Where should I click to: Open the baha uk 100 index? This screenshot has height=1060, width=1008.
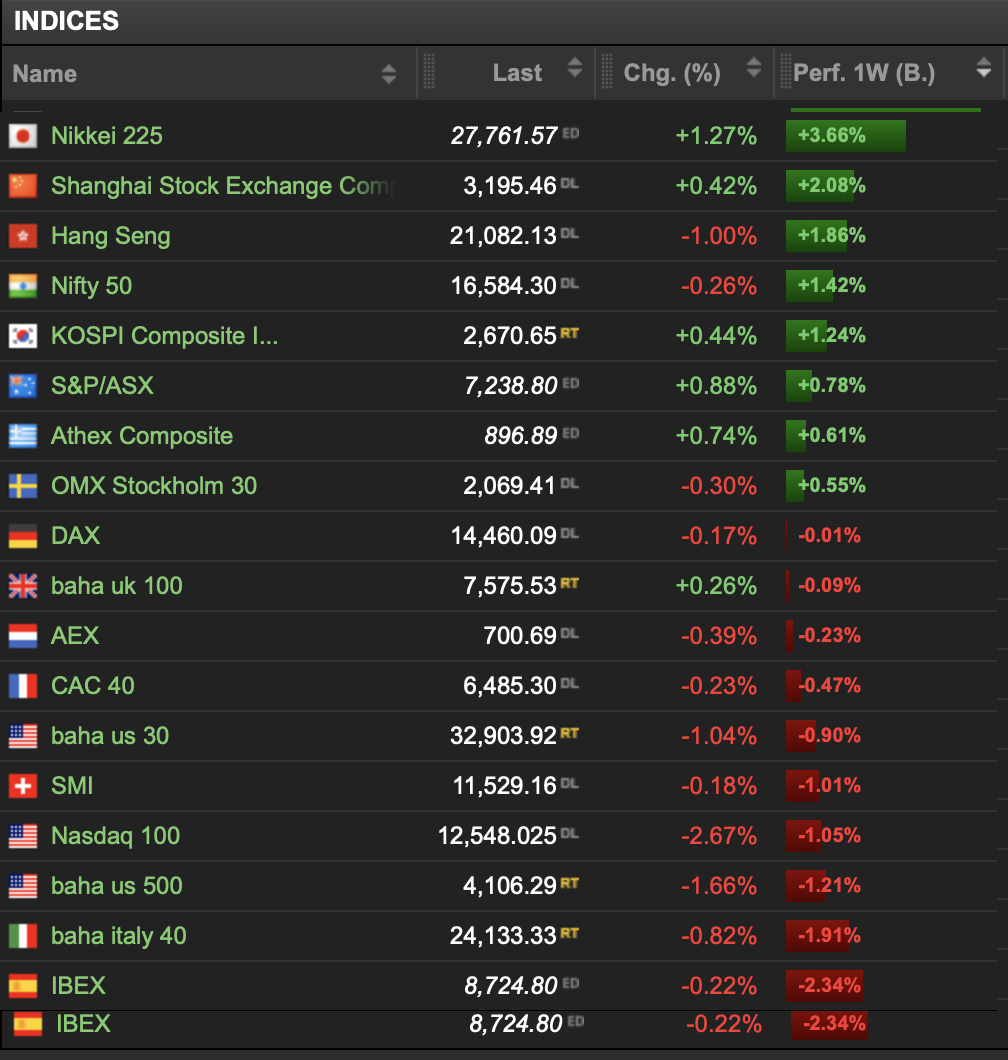click(x=117, y=586)
